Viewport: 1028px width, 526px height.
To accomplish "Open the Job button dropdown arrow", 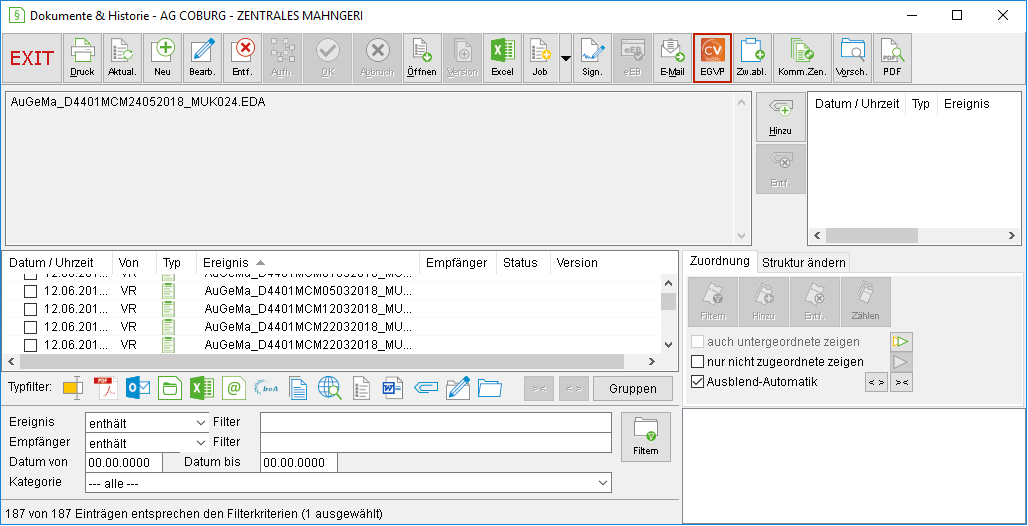I will [566, 58].
